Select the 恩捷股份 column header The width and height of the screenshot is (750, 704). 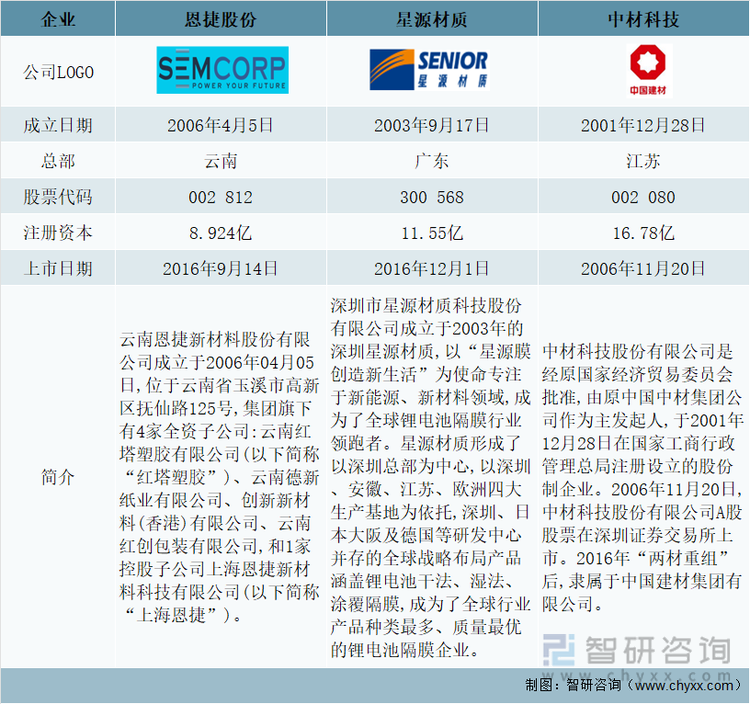(x=221, y=18)
